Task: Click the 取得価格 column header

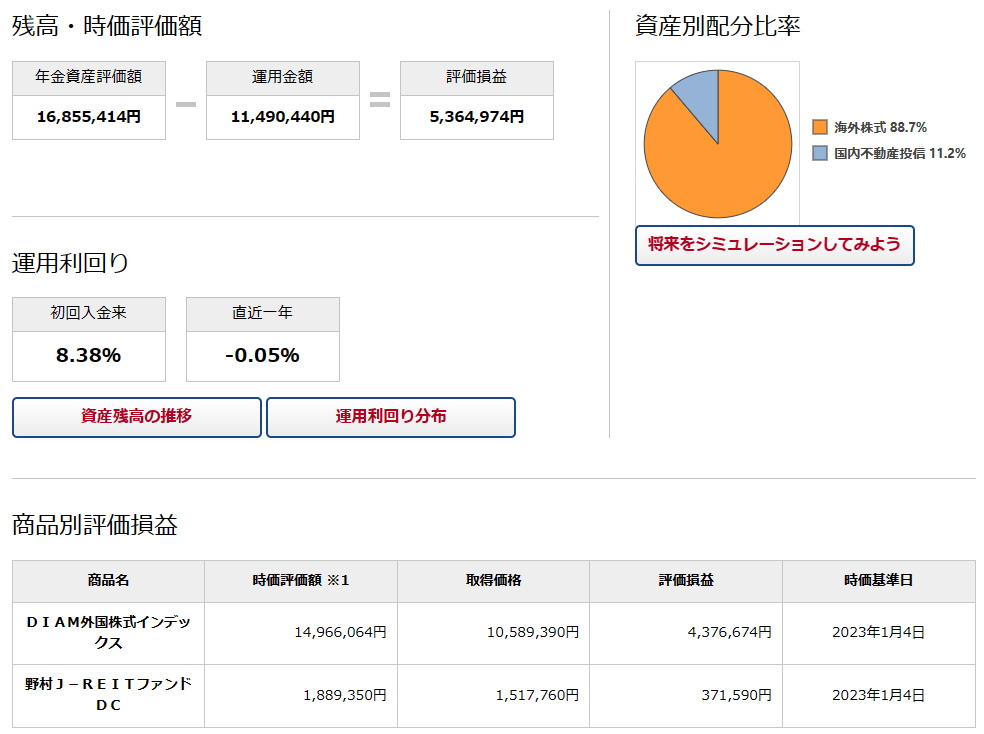Action: click(493, 581)
